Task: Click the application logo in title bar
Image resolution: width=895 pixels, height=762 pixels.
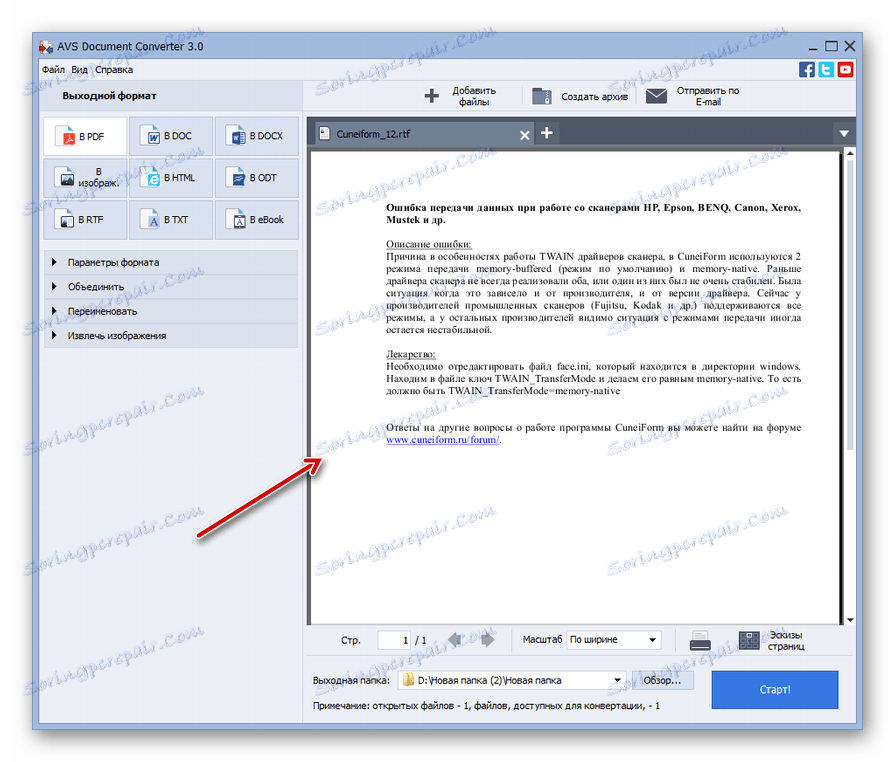Action: coord(46,47)
